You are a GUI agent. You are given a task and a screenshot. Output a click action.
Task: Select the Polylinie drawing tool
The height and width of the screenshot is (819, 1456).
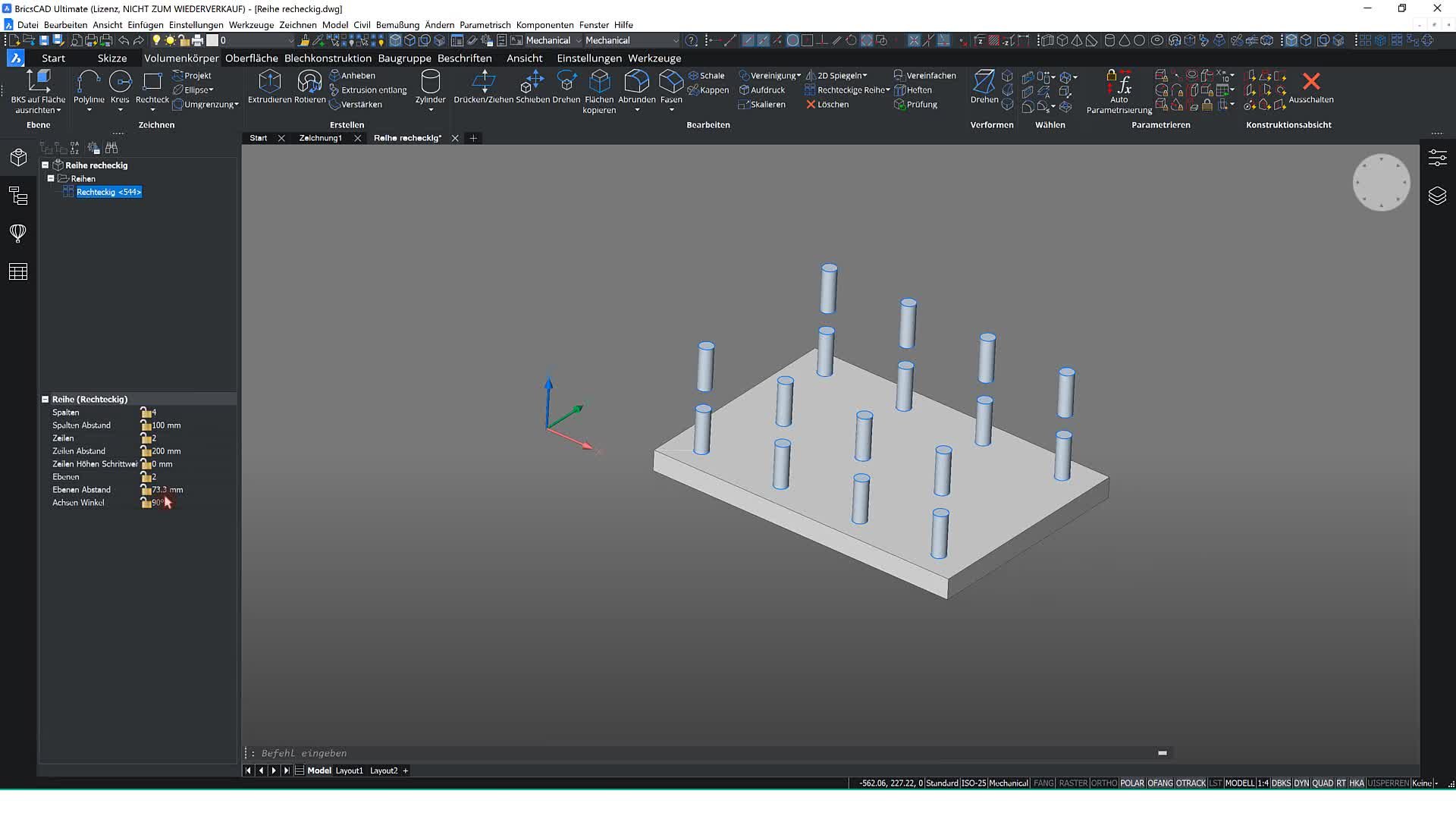(89, 87)
